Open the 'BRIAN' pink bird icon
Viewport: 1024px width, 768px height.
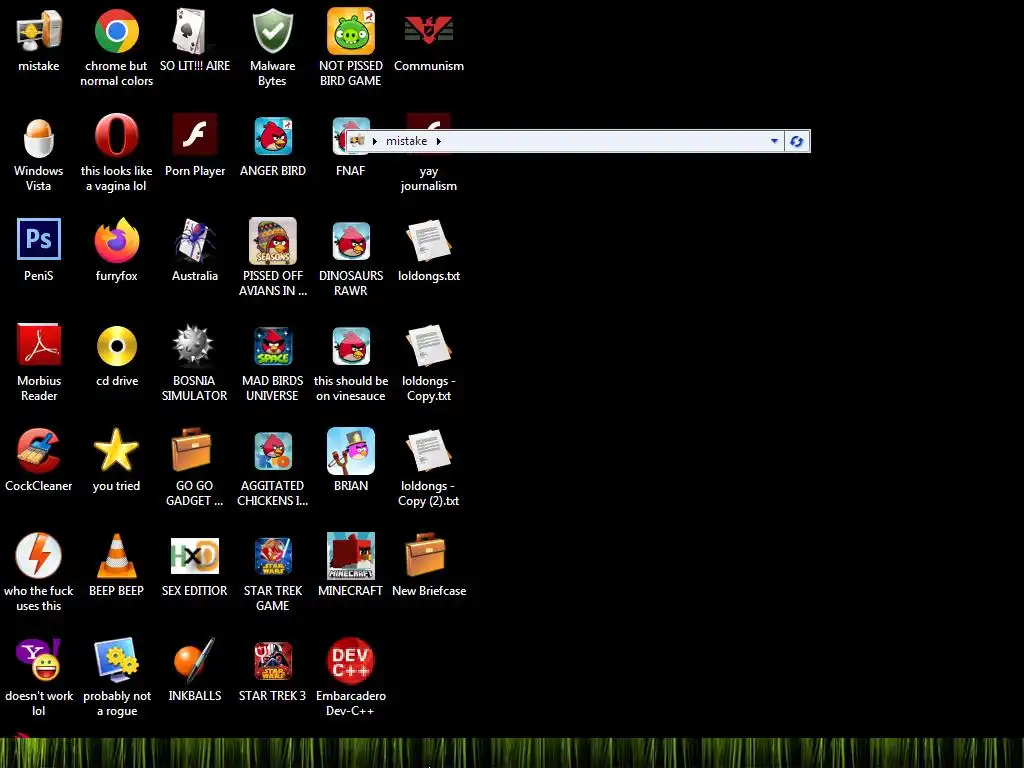351,451
